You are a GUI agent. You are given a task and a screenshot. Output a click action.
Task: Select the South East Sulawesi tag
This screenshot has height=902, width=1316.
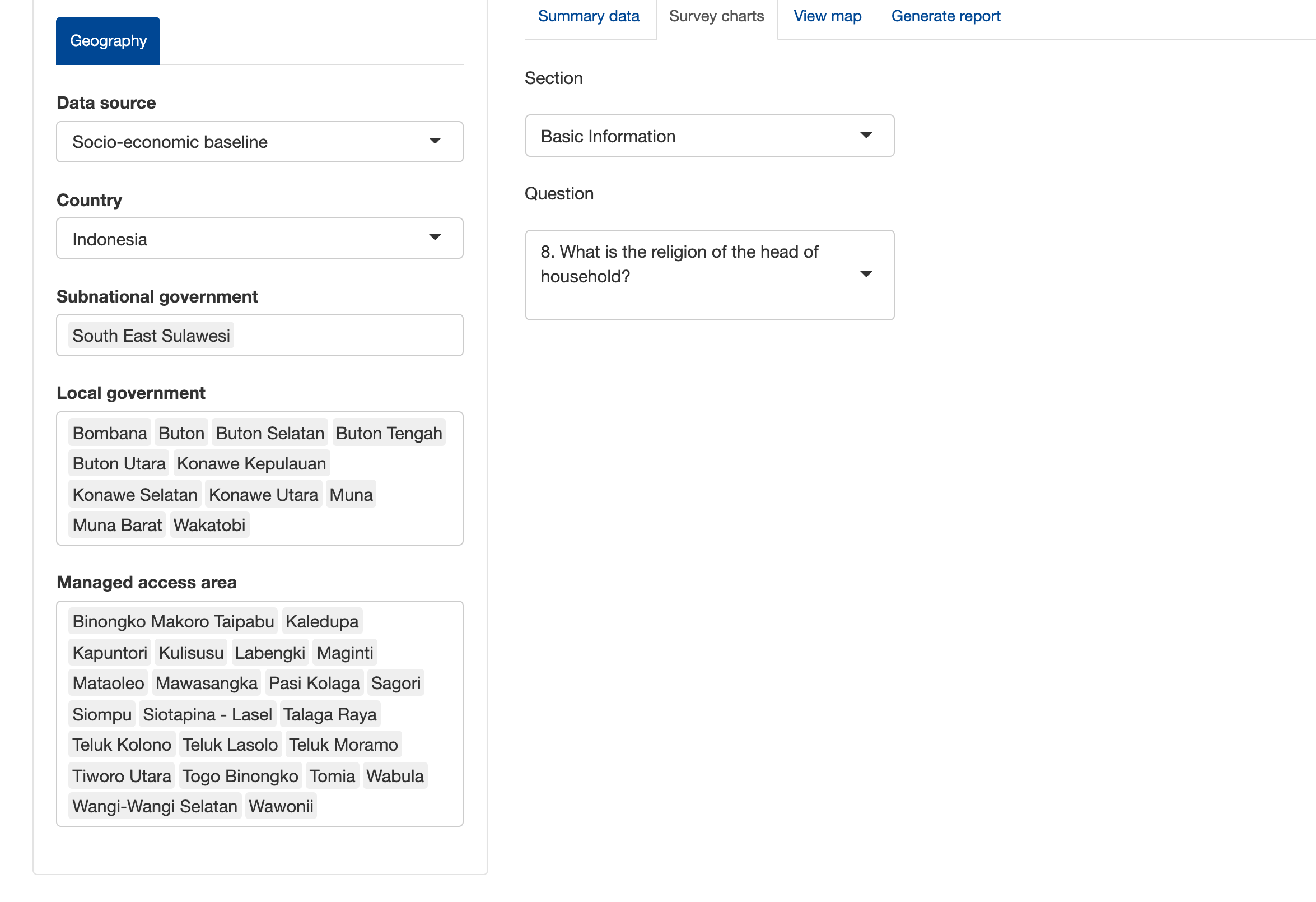(x=151, y=335)
